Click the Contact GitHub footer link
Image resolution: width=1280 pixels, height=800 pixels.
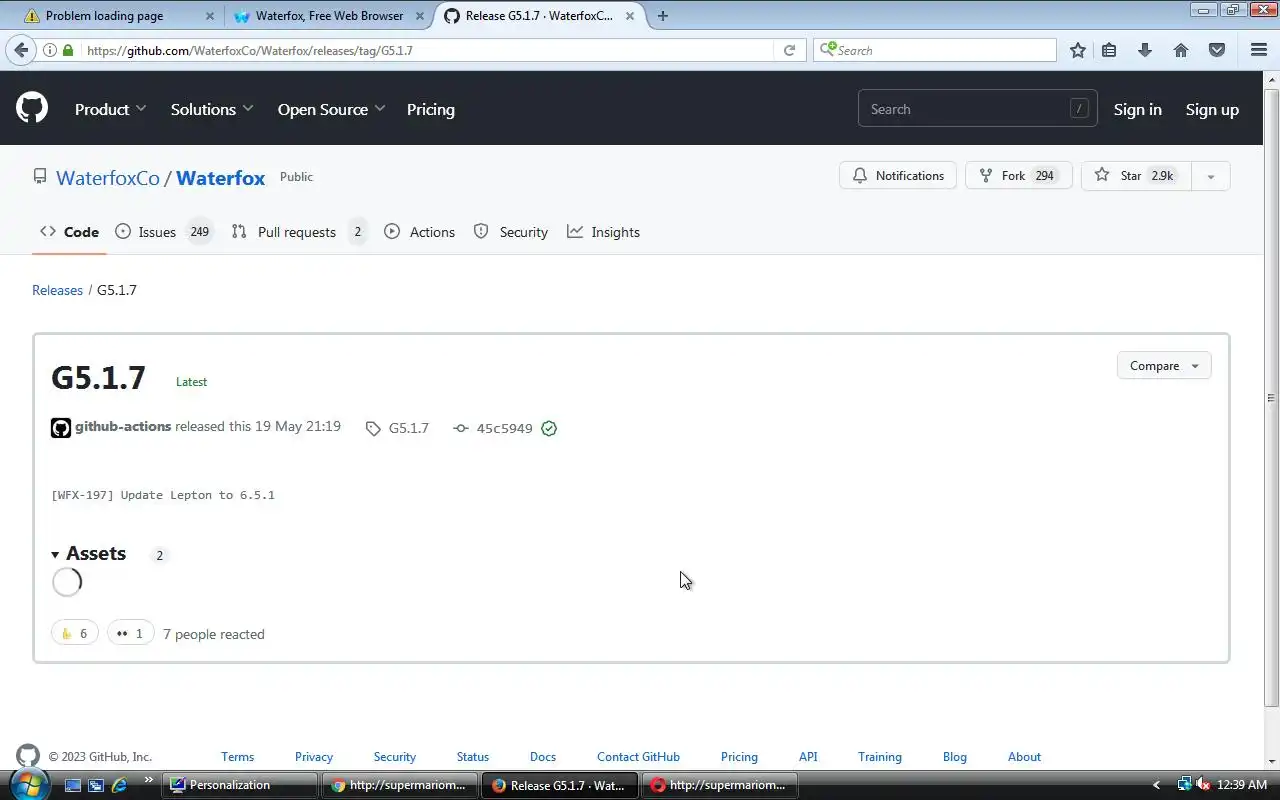coord(638,757)
